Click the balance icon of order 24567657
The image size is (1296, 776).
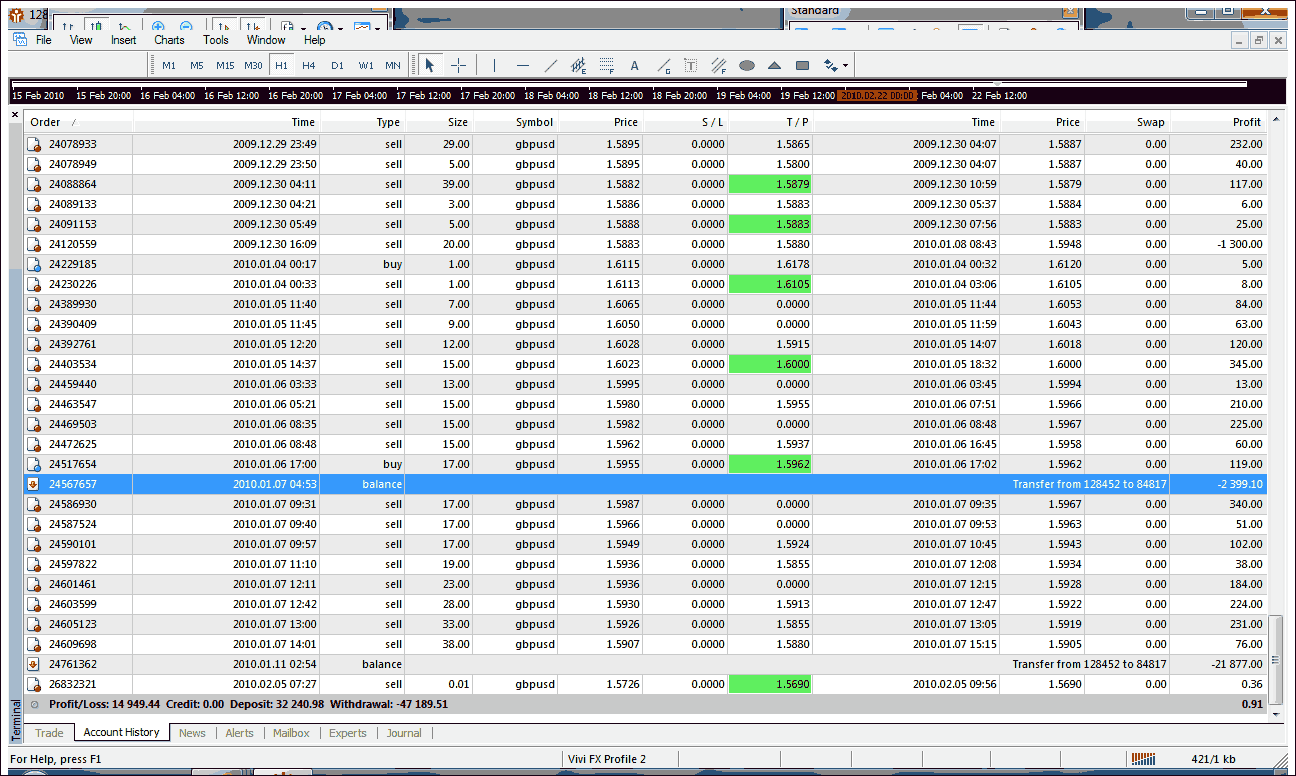34,484
